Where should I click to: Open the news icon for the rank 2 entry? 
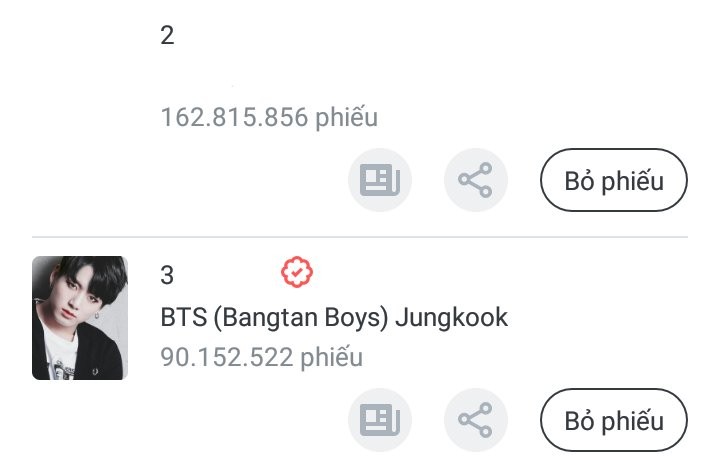(380, 180)
